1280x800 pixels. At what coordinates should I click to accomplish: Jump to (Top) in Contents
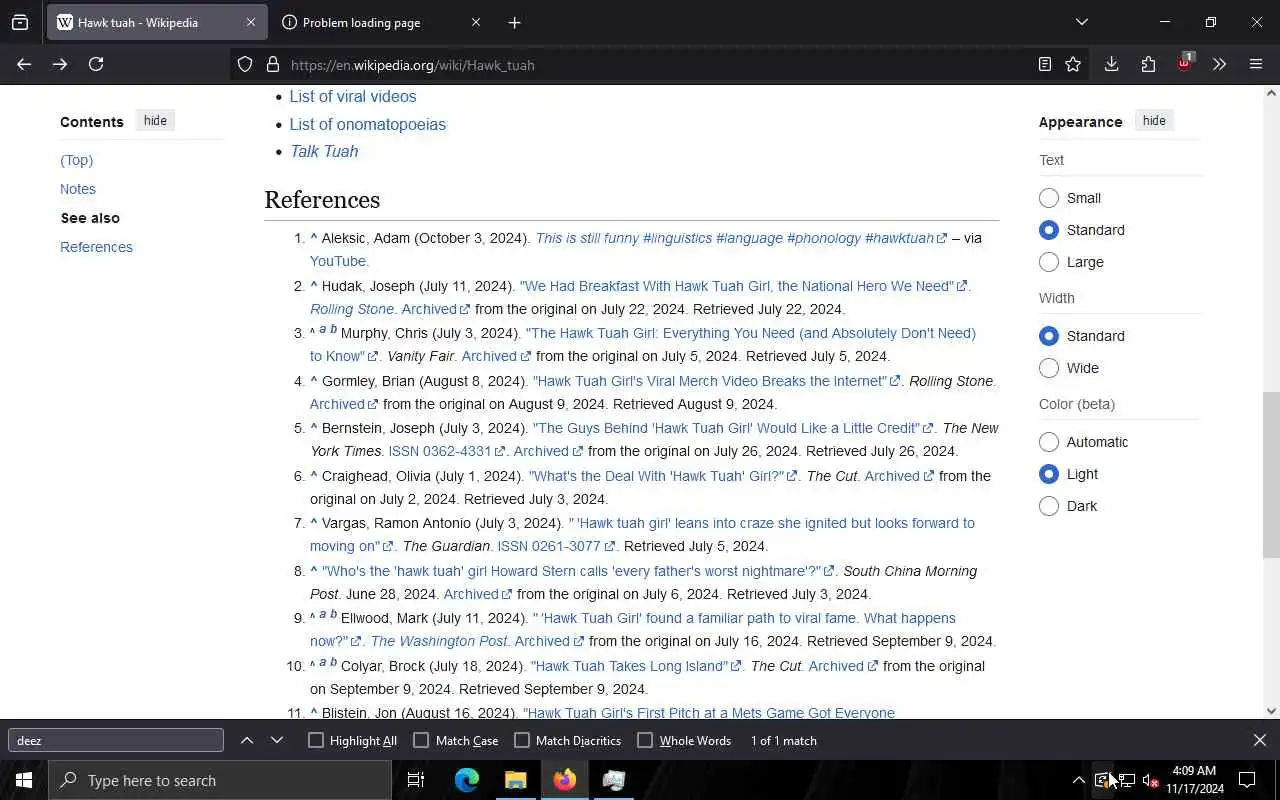(76, 160)
